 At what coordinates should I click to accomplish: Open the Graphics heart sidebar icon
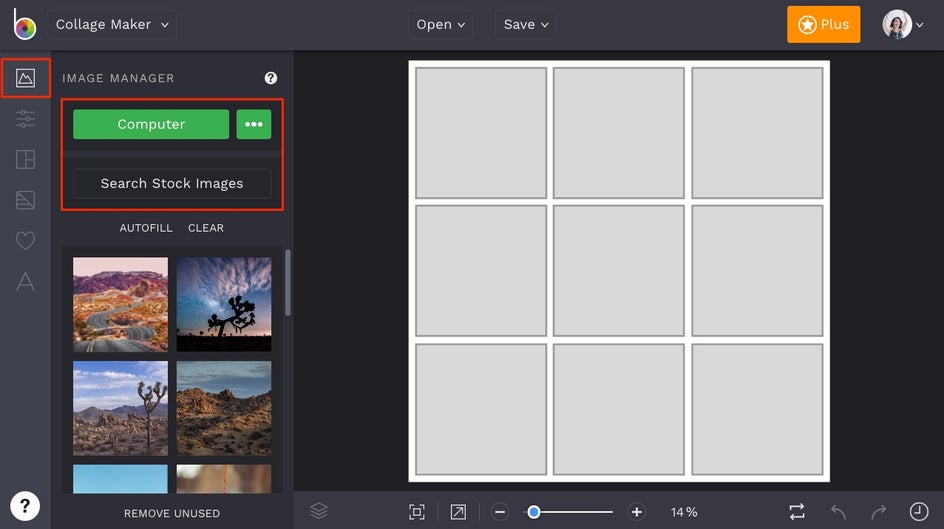25,241
